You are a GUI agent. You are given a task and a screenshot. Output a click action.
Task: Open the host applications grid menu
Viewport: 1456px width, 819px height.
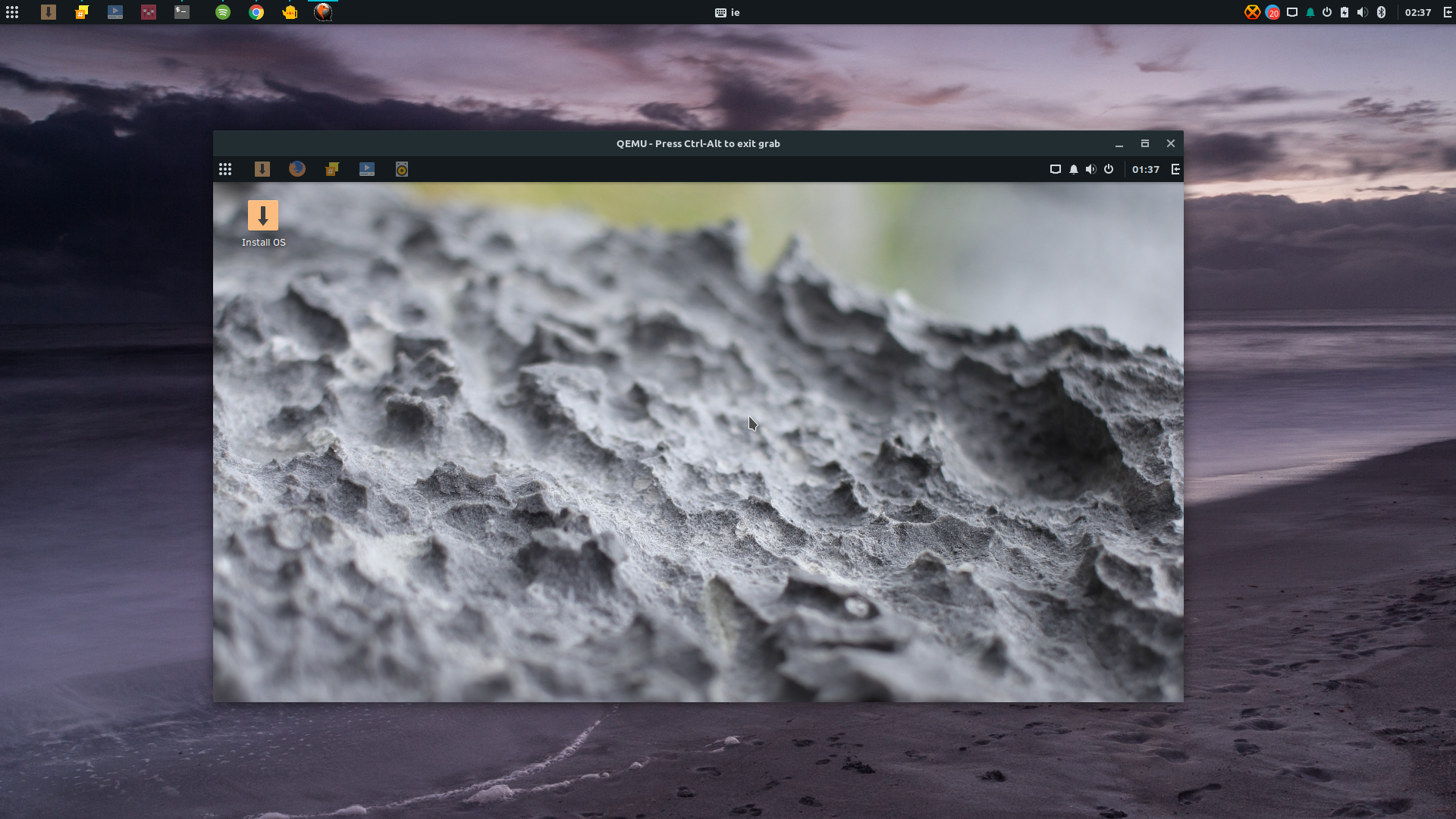pyautogui.click(x=12, y=12)
